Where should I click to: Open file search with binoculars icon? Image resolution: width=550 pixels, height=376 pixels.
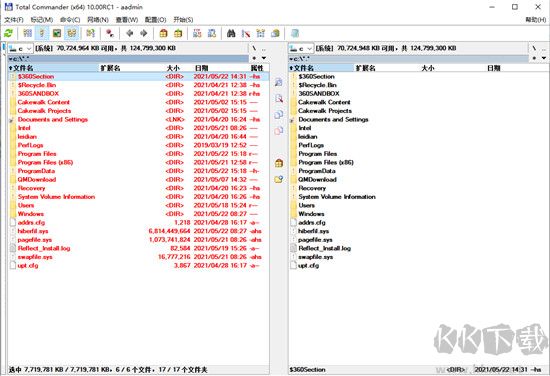[231, 33]
